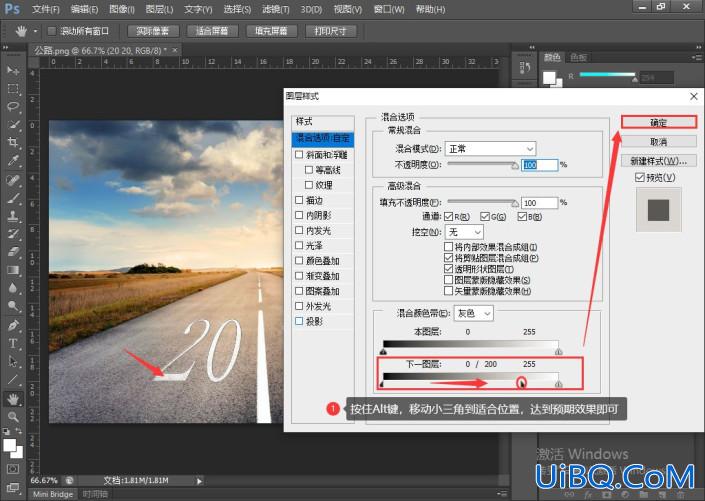Toggle Quick Mask mode icon
The height and width of the screenshot is (501, 705).
click(x=13, y=469)
